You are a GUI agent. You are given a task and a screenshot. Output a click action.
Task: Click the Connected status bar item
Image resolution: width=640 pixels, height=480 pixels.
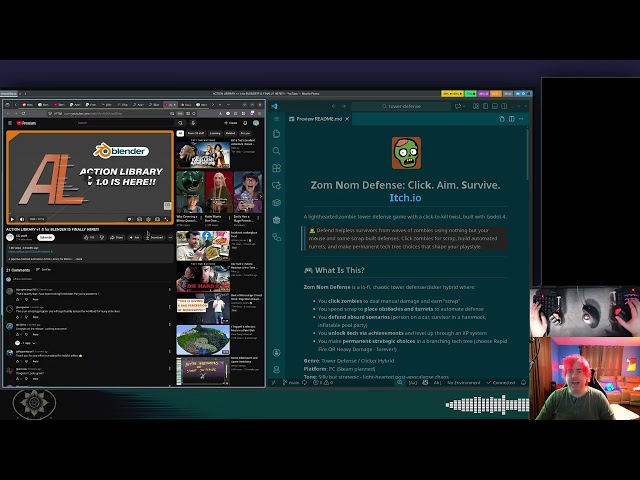click(x=501, y=382)
